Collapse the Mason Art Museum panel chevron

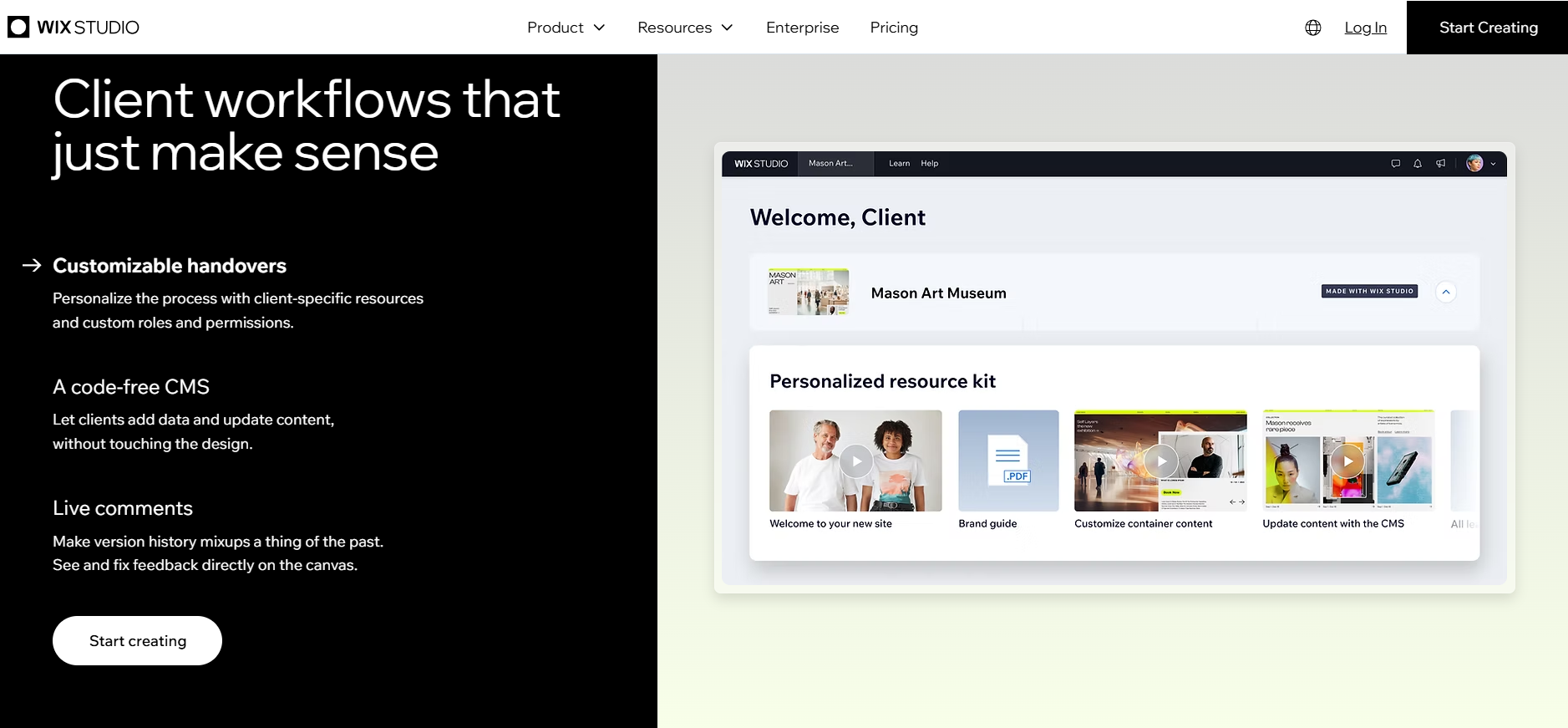tap(1445, 292)
